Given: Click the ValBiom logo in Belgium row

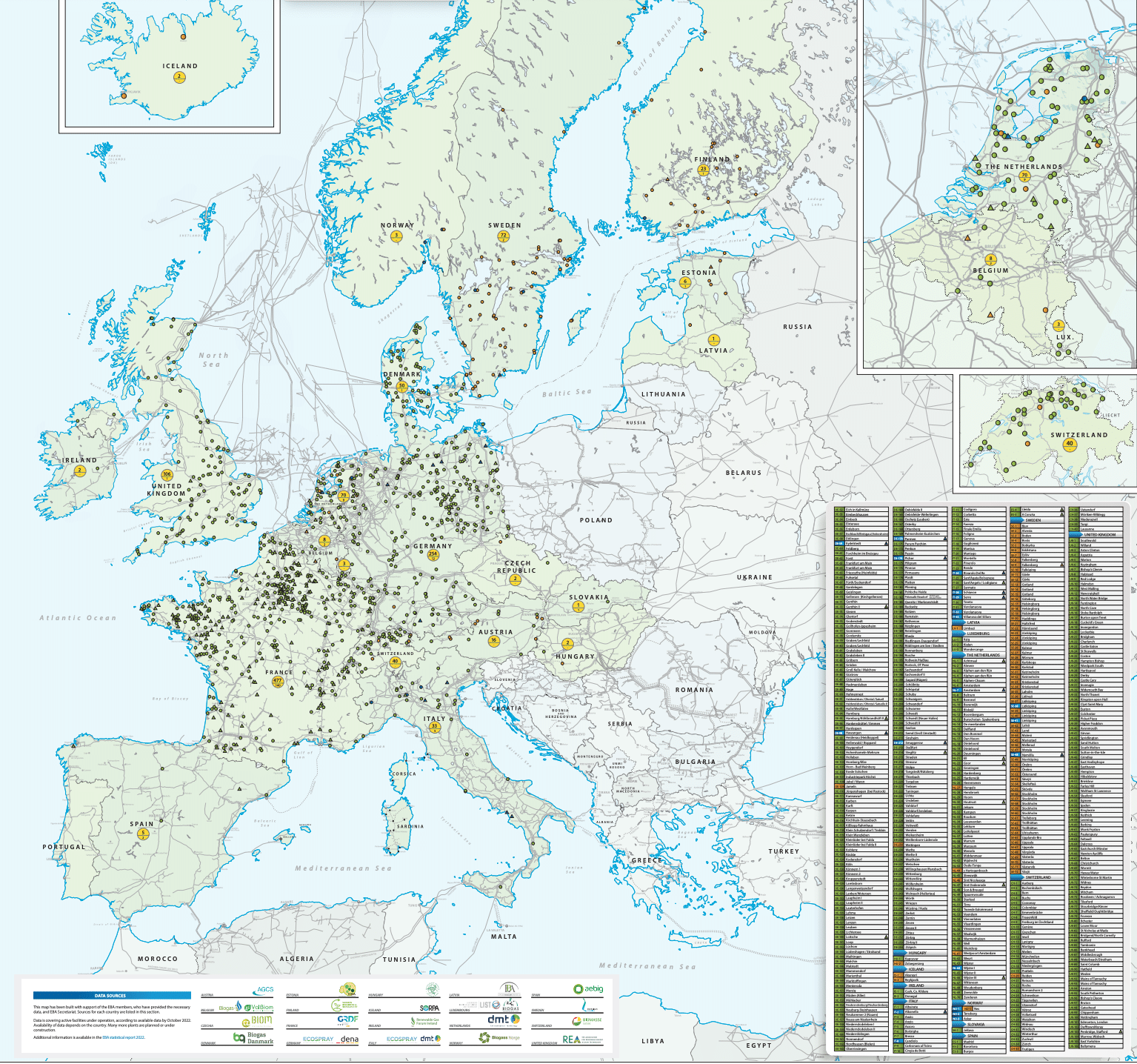Looking at the screenshot, I should (x=259, y=1008).
